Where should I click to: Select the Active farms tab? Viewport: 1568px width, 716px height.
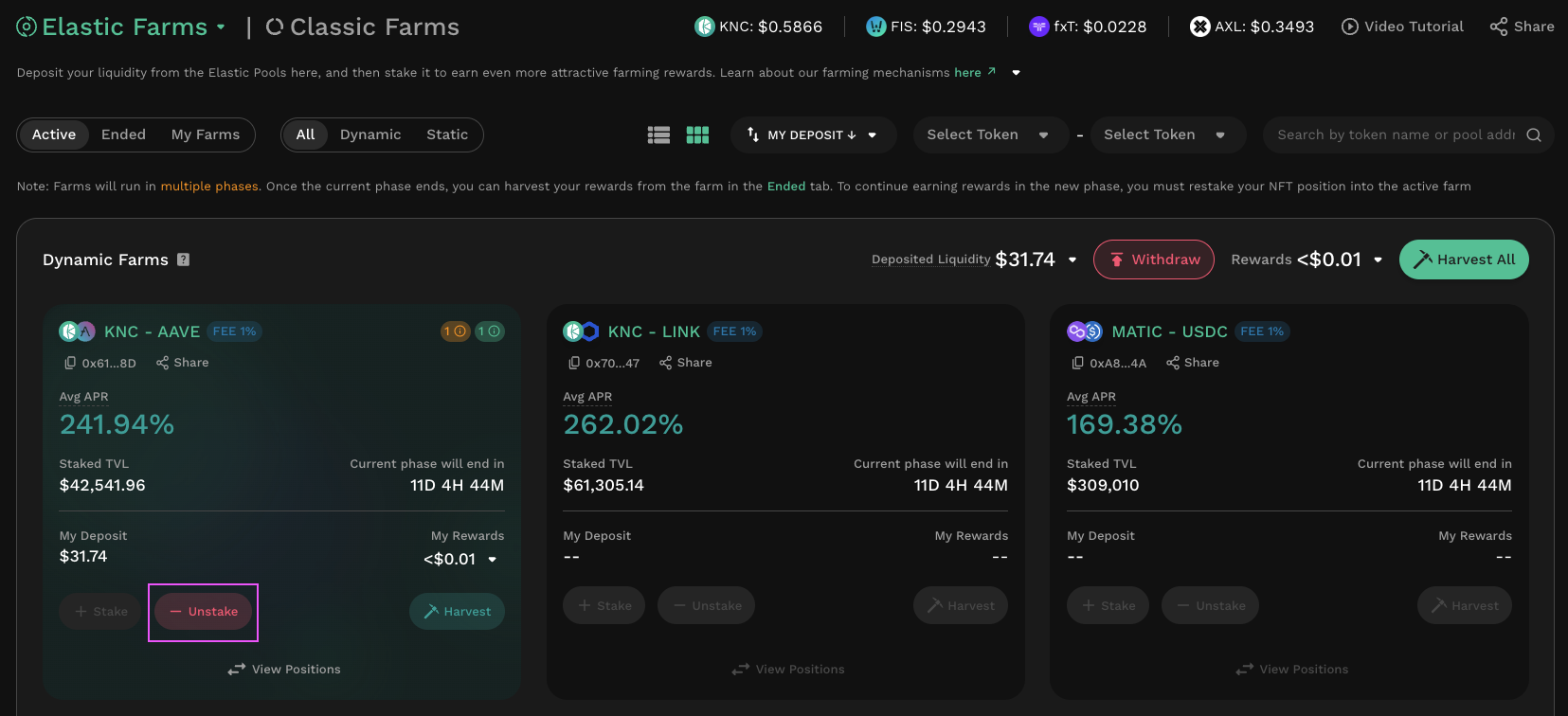pos(54,134)
